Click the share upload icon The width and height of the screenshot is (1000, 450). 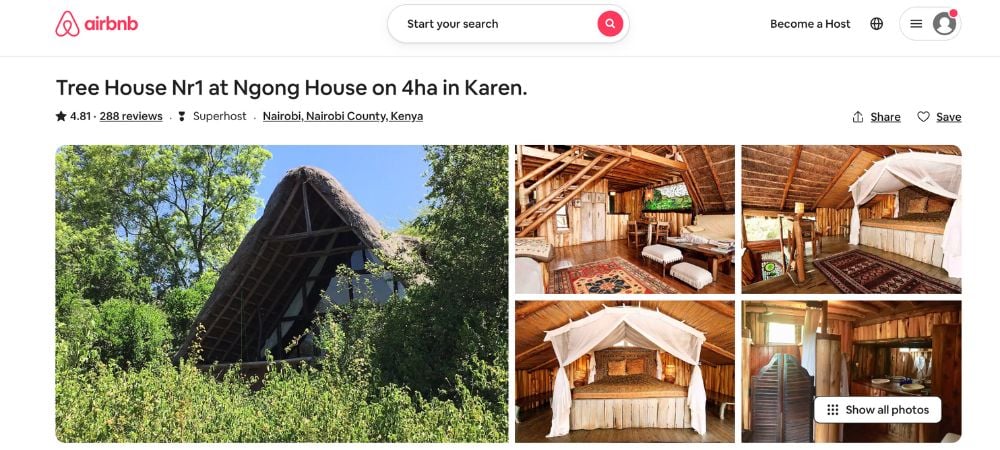pos(858,117)
